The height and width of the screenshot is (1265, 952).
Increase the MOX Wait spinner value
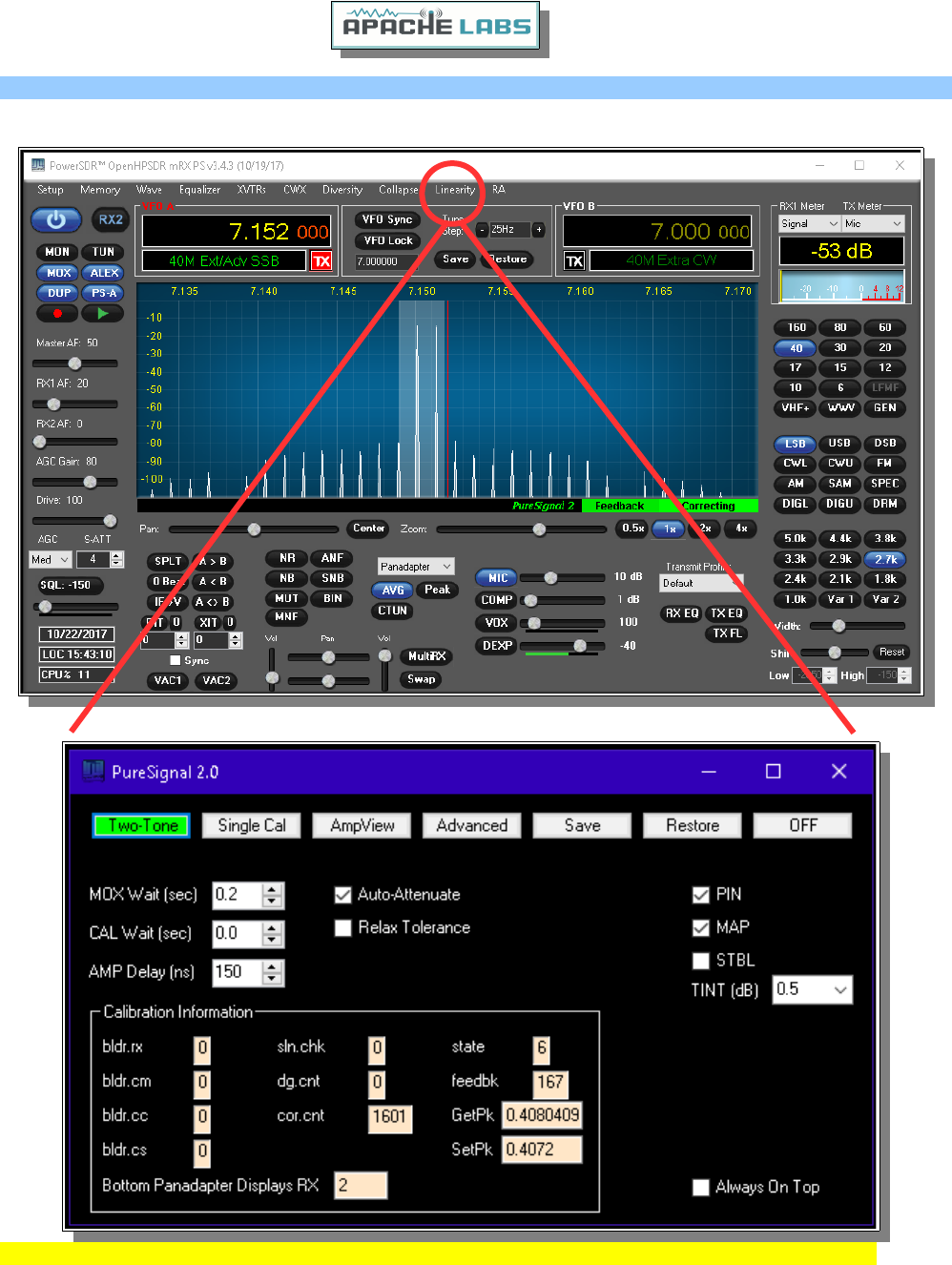[x=273, y=889]
